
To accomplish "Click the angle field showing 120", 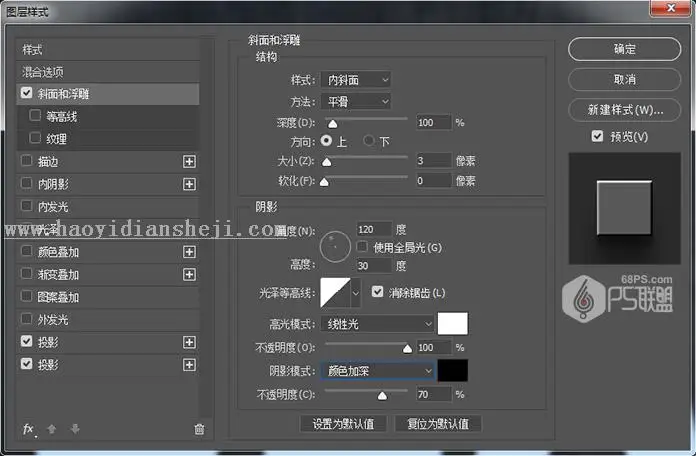I will pyautogui.click(x=374, y=229).
